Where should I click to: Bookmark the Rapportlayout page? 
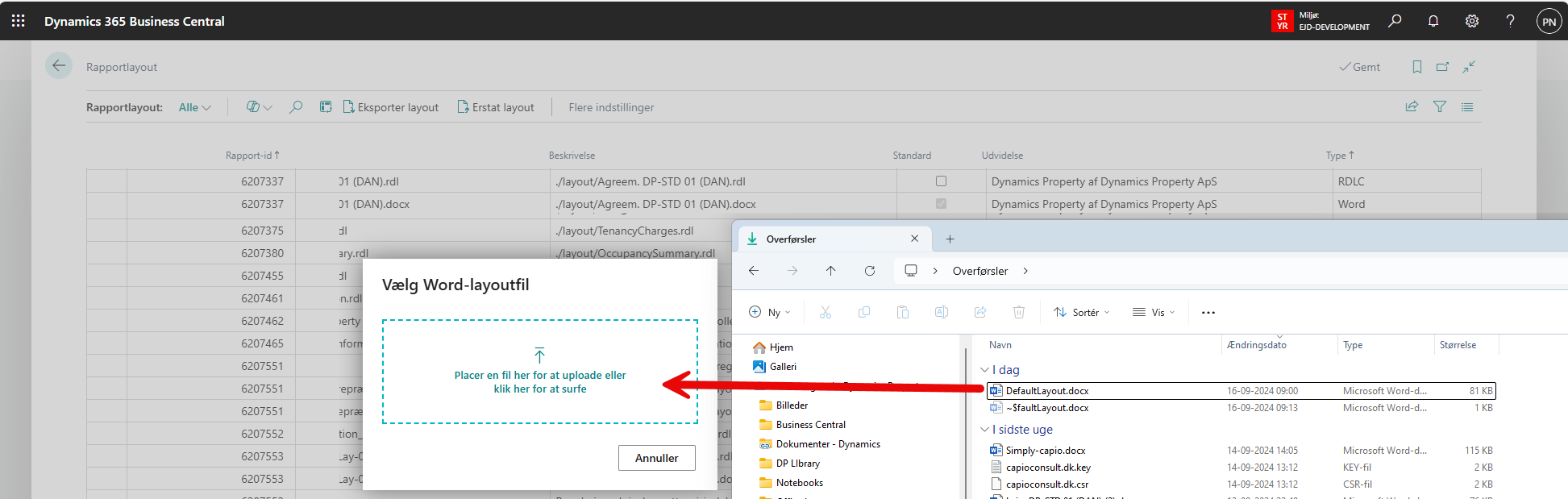click(1416, 67)
